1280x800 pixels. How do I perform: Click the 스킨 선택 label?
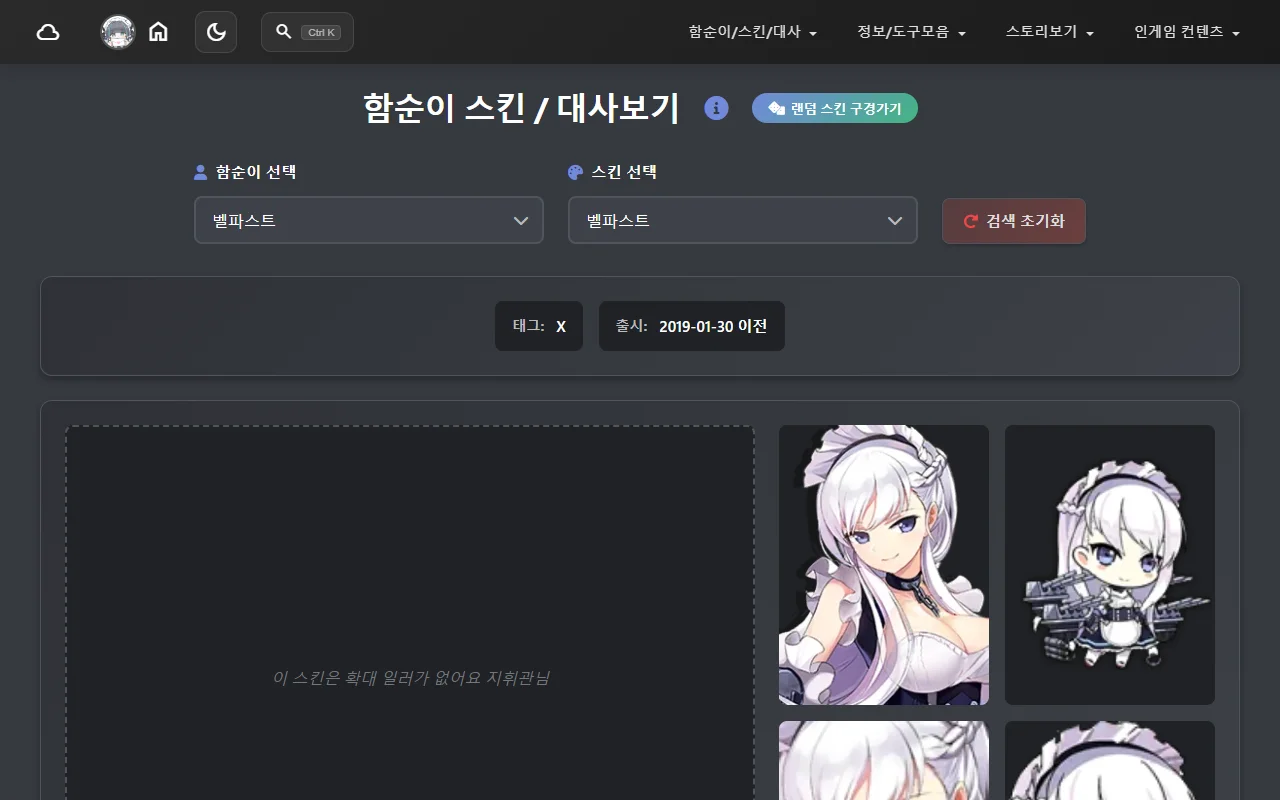tap(624, 172)
